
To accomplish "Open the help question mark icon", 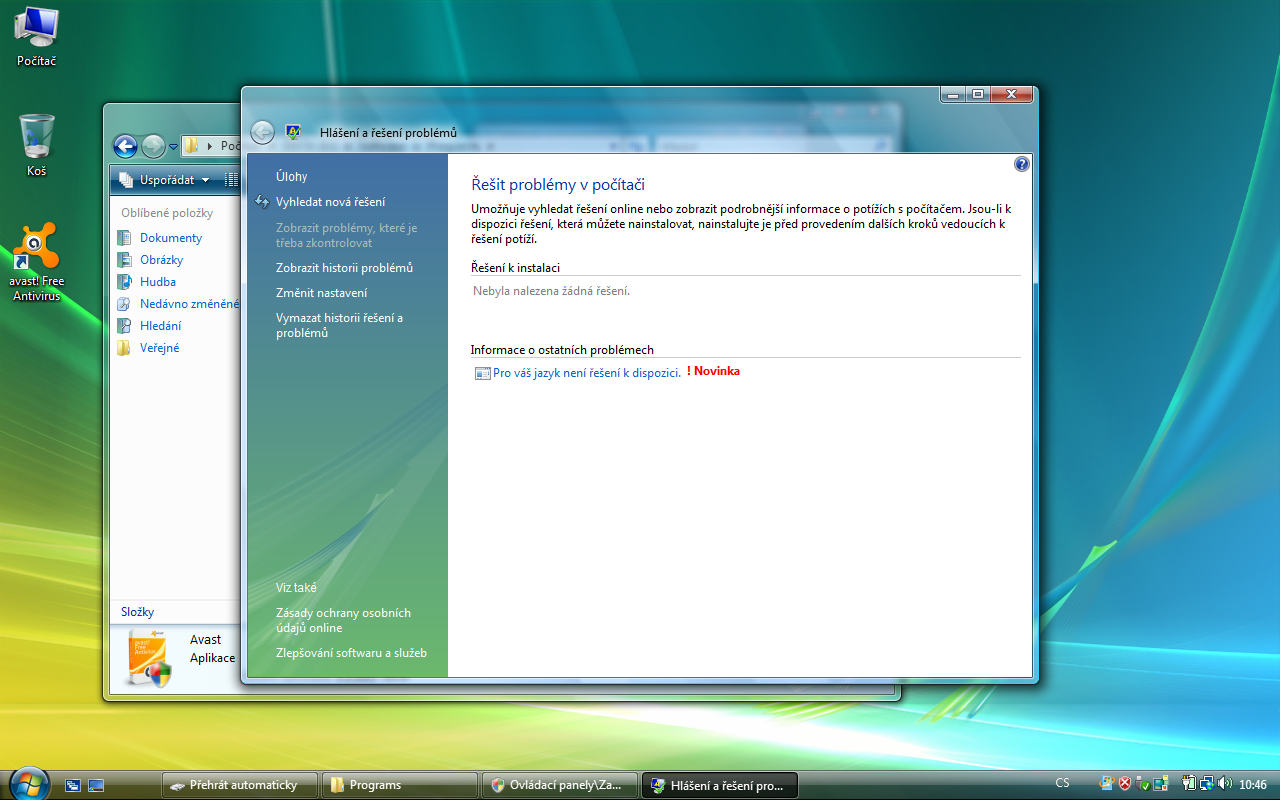I will coord(1021,164).
